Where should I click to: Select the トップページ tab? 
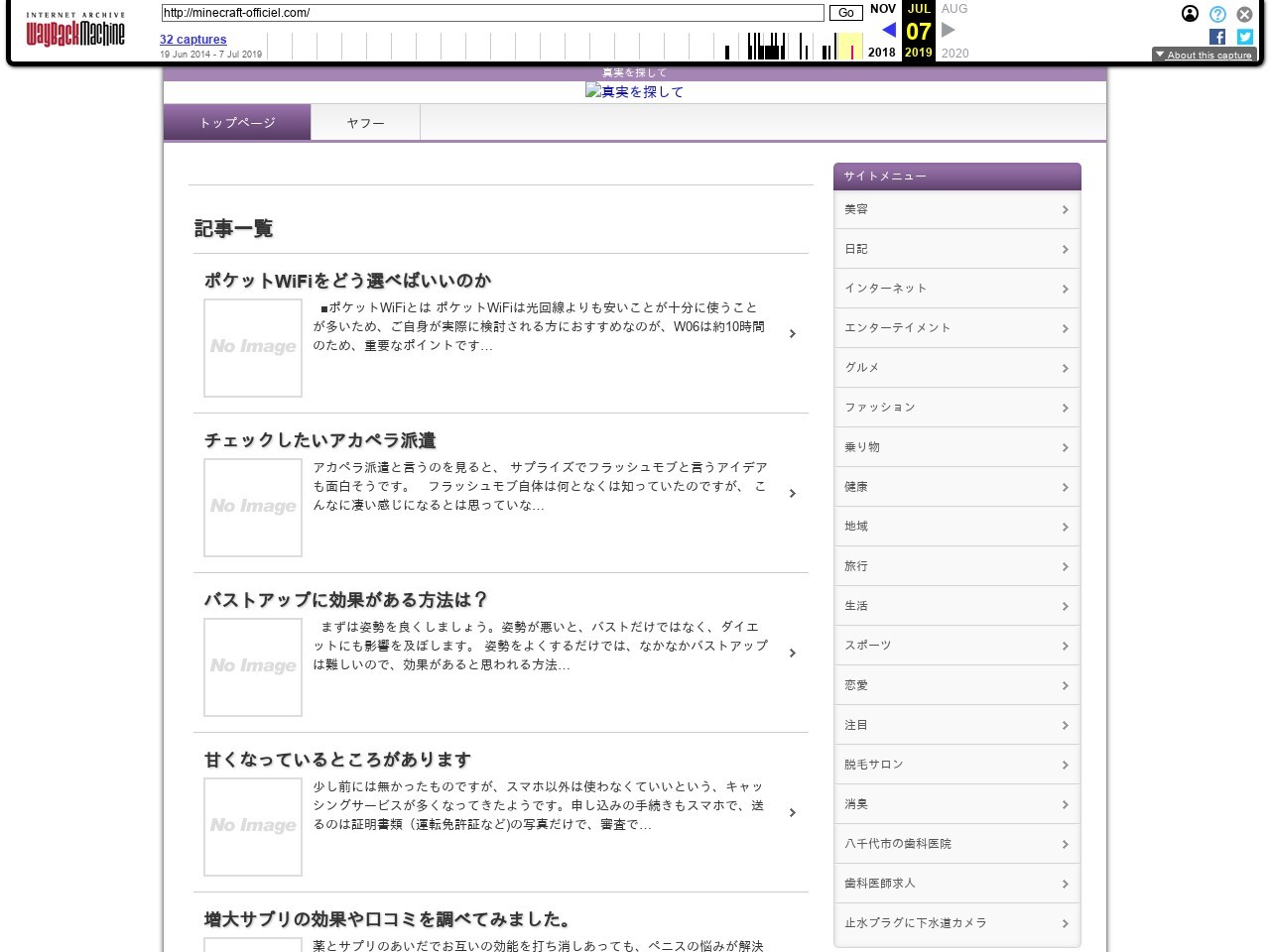point(237,123)
